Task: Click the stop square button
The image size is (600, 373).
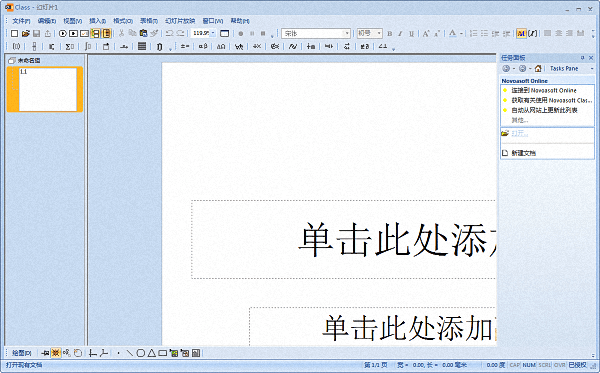Action: (x=263, y=34)
